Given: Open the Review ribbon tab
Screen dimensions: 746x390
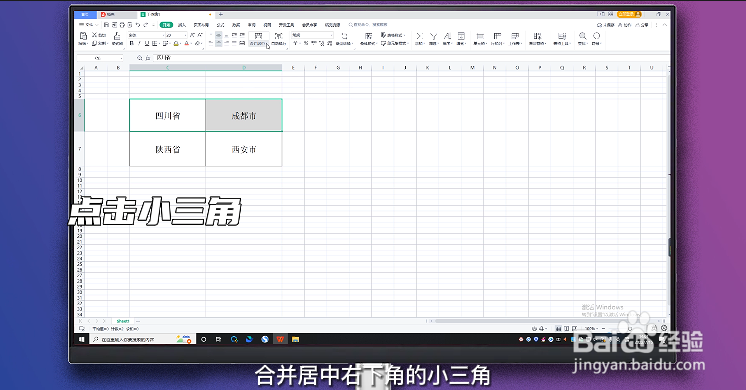Looking at the screenshot, I should tap(252, 25).
